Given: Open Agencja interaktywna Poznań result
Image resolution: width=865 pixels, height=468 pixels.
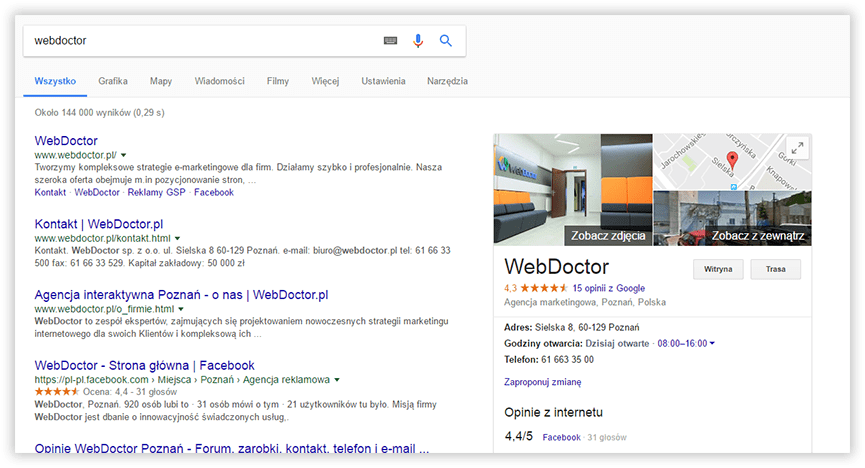Looking at the screenshot, I should tap(181, 295).
